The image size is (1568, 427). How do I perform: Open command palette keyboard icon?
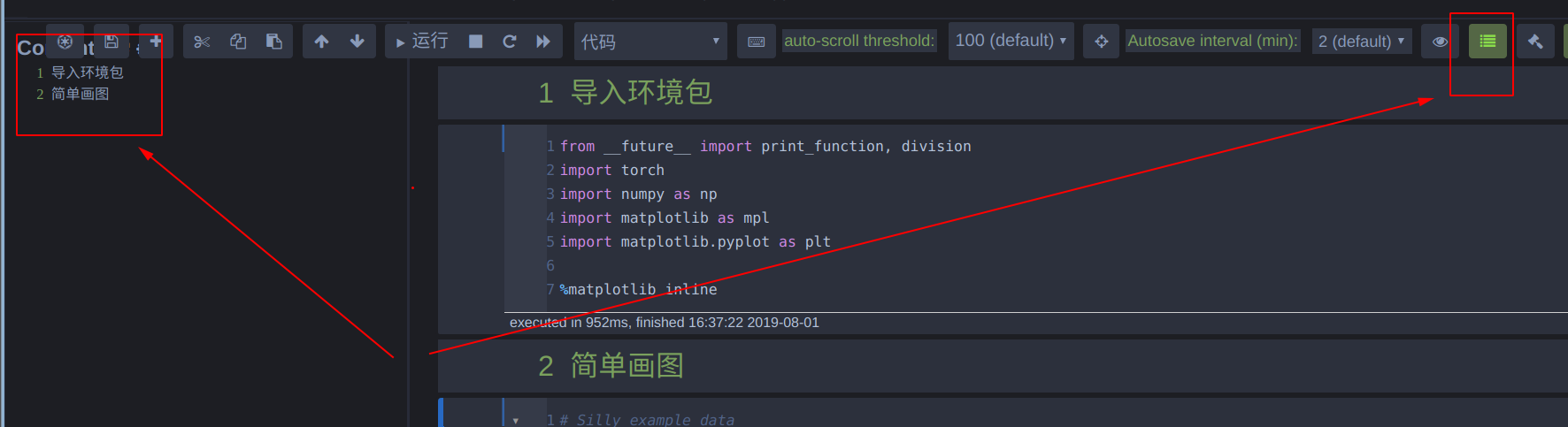[757, 42]
